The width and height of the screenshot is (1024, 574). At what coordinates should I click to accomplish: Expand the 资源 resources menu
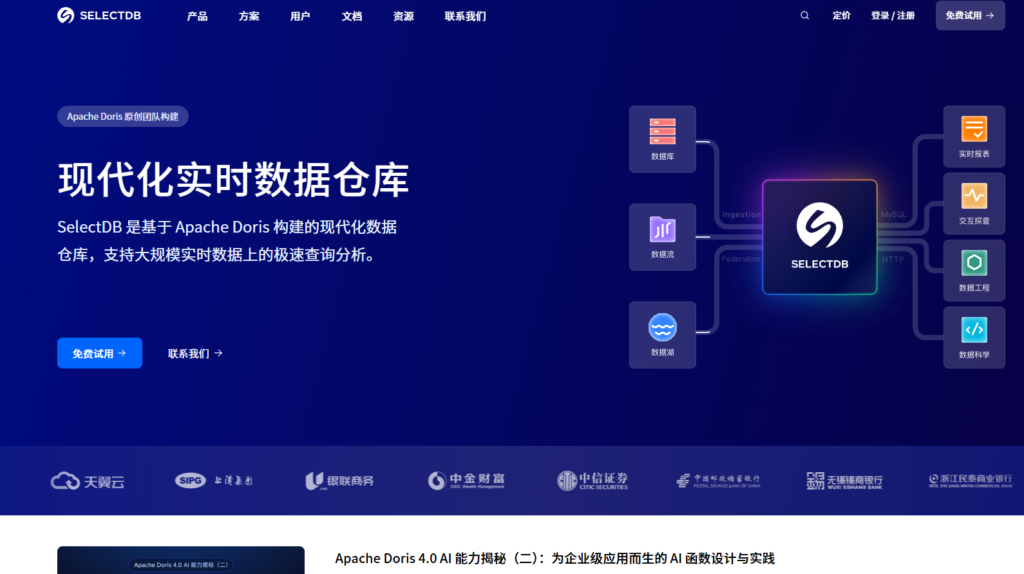point(403,16)
